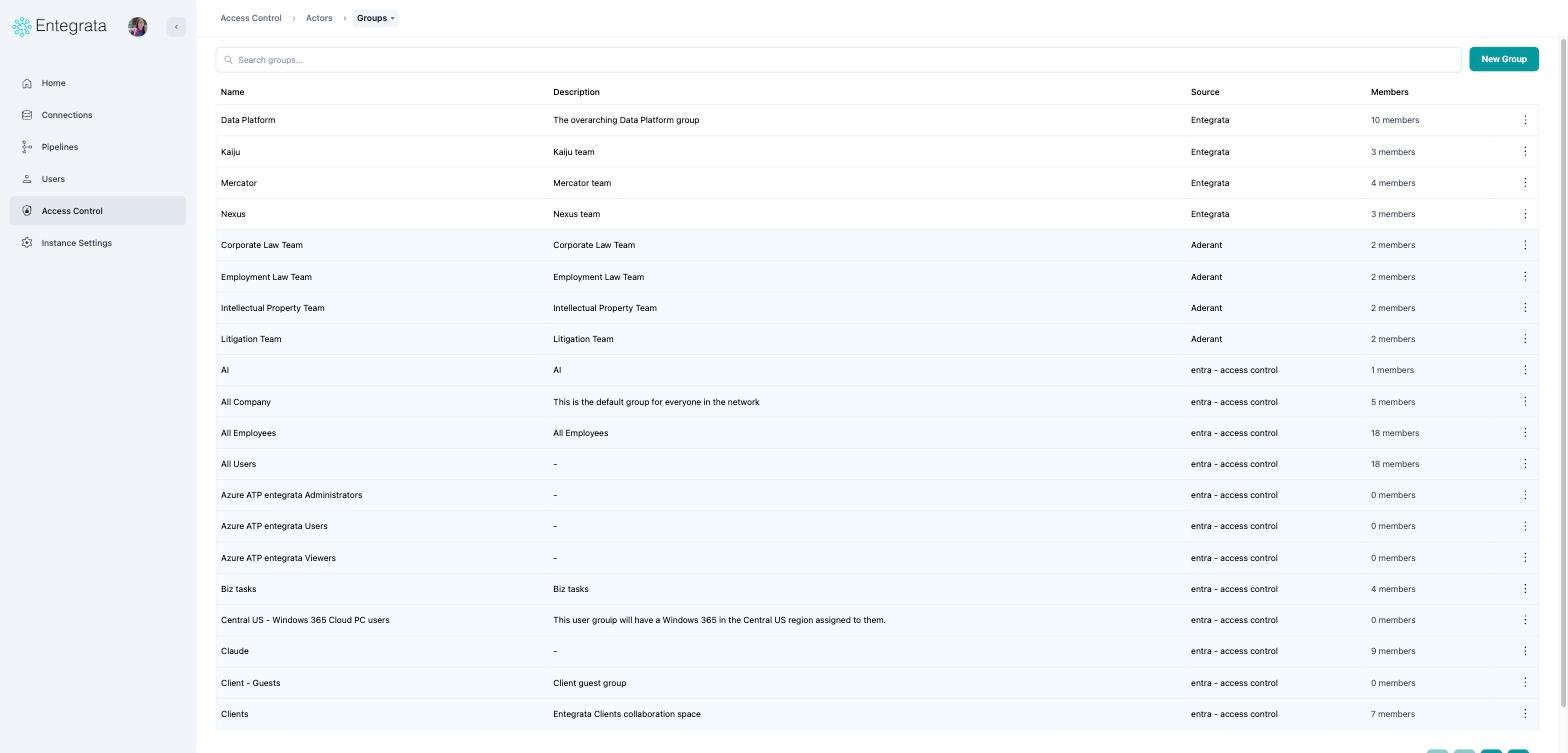Click the Source column header
1568x753 pixels.
1205,92
